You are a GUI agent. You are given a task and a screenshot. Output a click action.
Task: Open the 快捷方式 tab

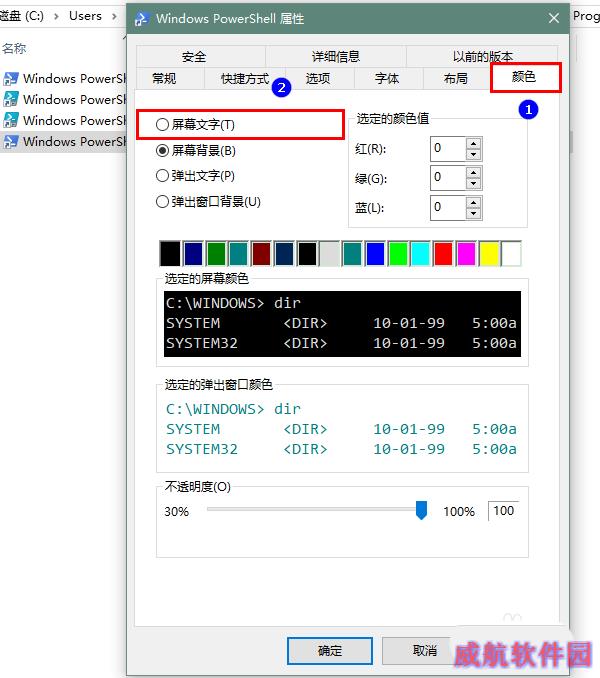pyautogui.click(x=245, y=78)
